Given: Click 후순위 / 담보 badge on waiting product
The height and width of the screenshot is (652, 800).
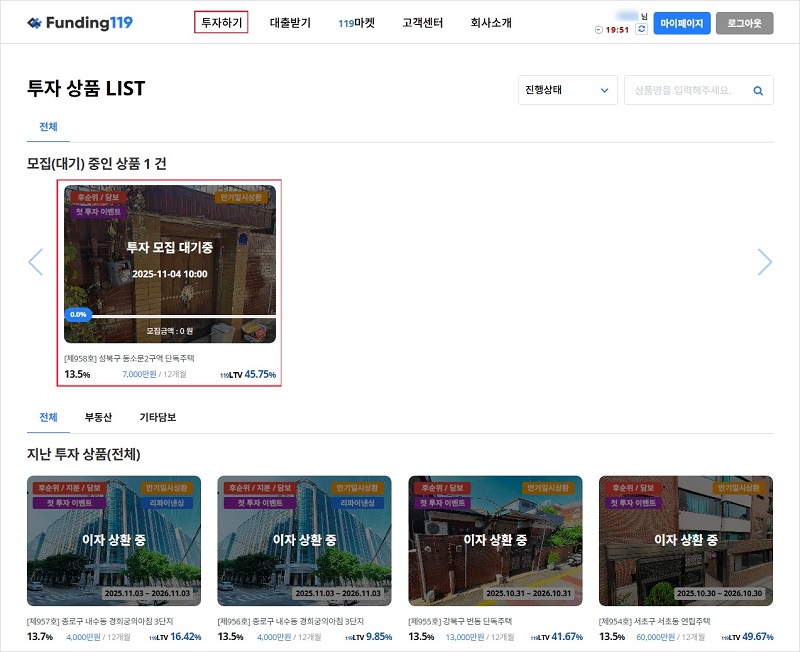Looking at the screenshot, I should coord(98,197).
